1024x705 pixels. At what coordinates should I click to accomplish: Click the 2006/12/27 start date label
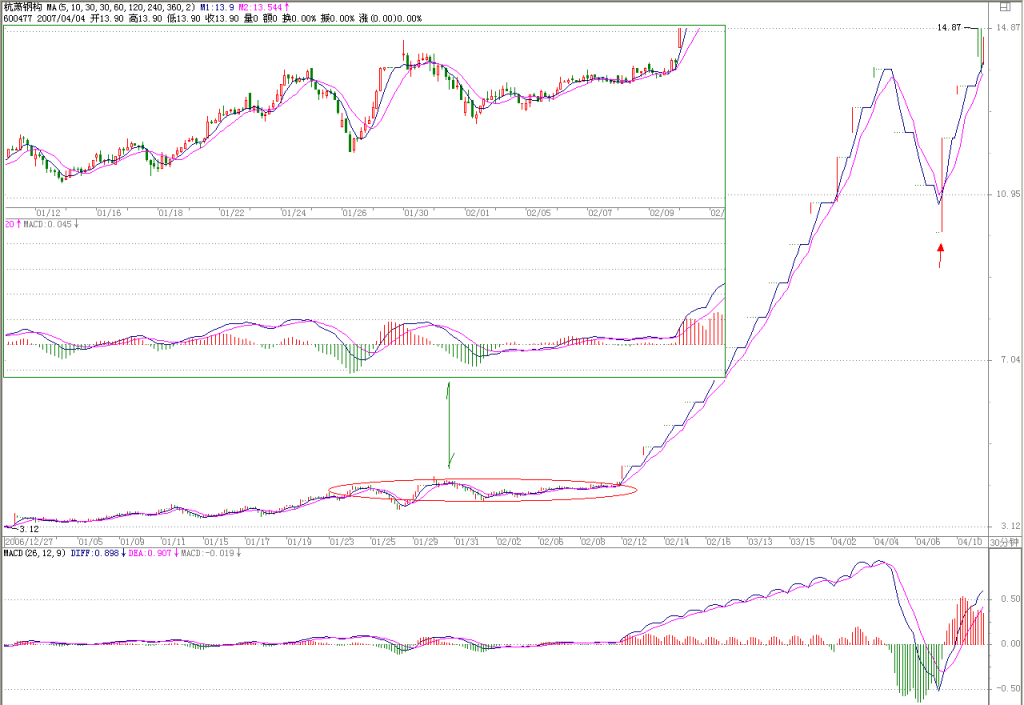(29, 542)
